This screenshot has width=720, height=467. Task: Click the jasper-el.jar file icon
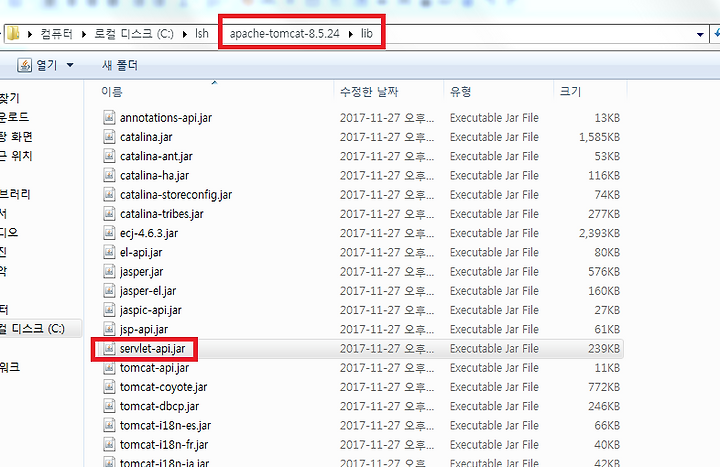(x=109, y=292)
